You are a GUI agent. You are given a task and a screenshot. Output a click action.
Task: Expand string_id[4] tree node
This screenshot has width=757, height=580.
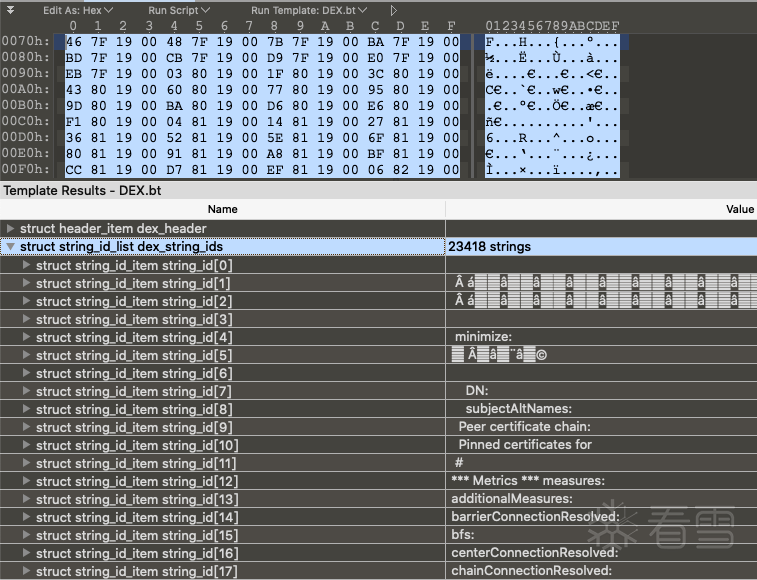(x=27, y=337)
